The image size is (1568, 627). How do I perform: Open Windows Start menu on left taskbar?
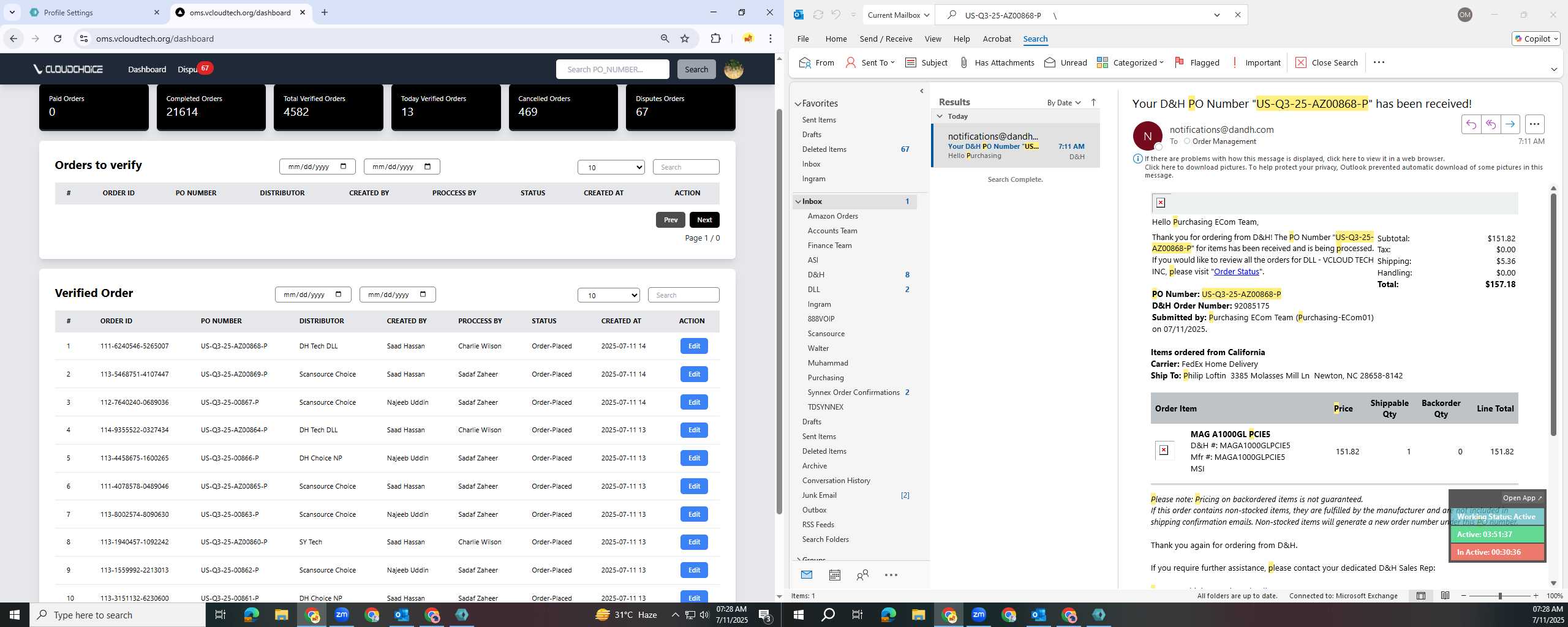coord(15,615)
